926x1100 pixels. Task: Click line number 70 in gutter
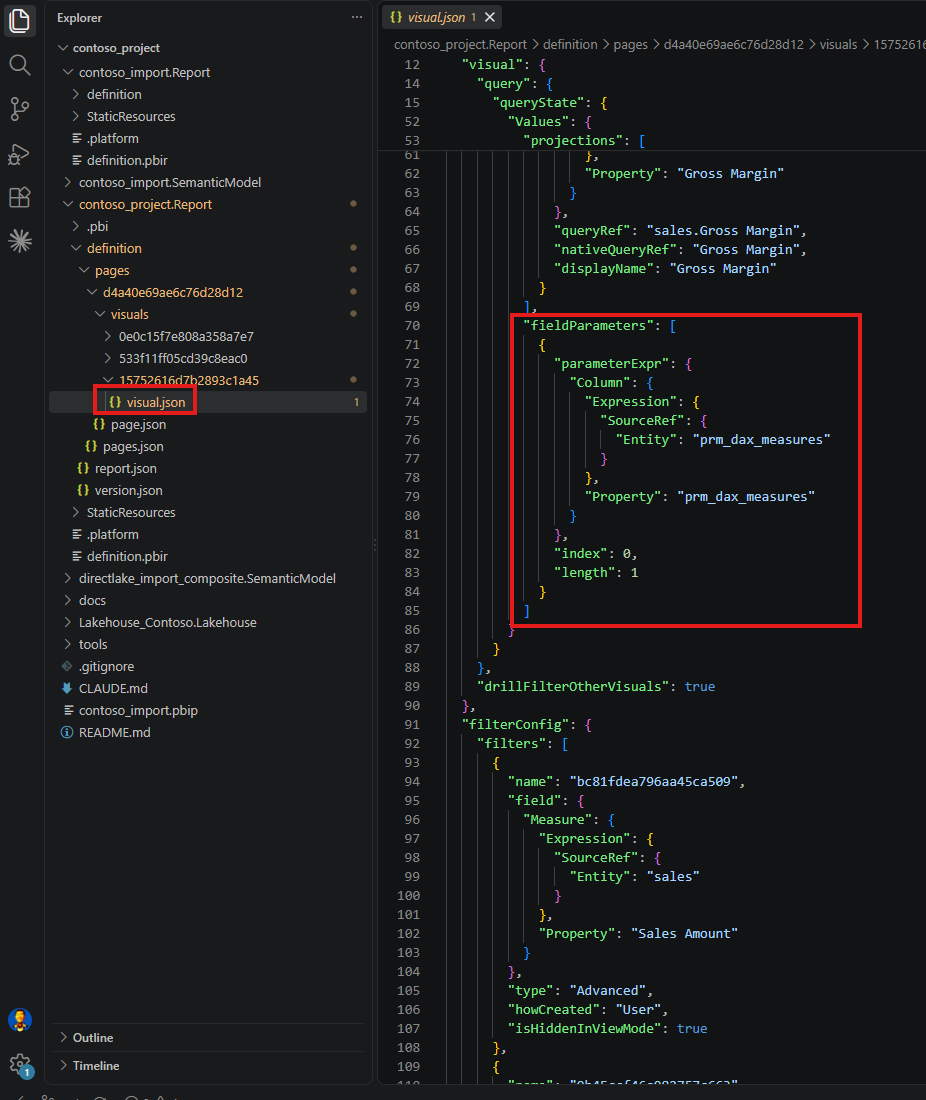pos(412,326)
